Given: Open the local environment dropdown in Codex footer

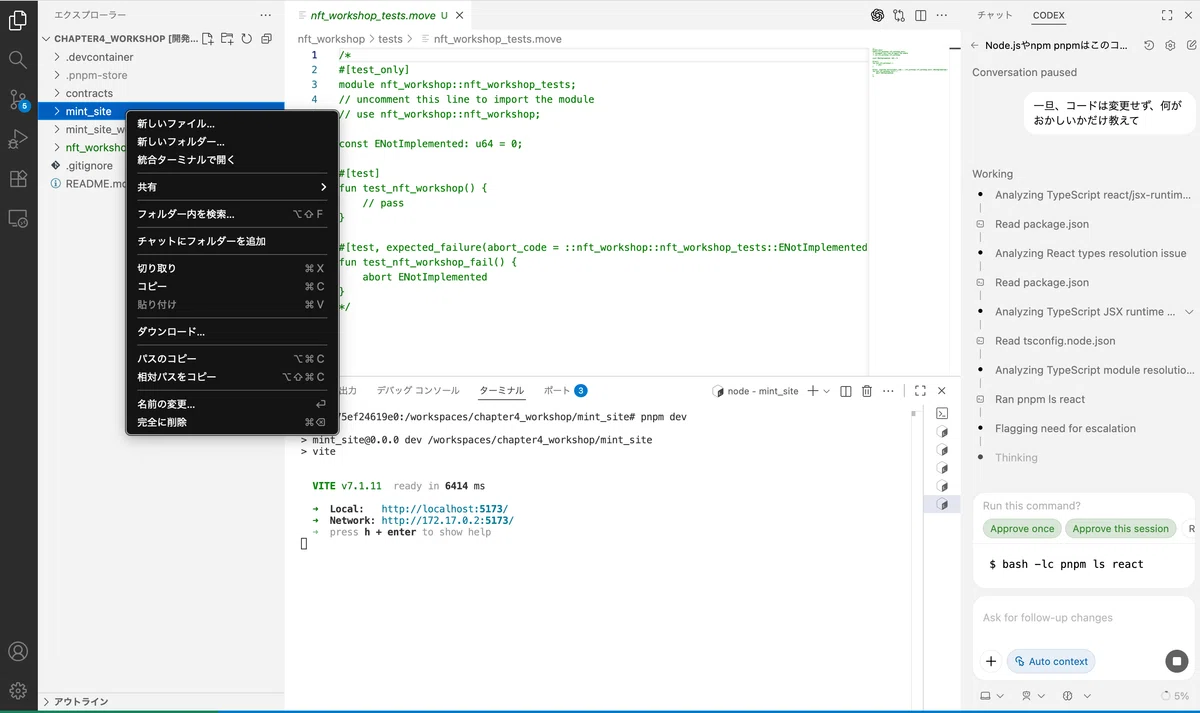Looking at the screenshot, I should (x=991, y=695).
